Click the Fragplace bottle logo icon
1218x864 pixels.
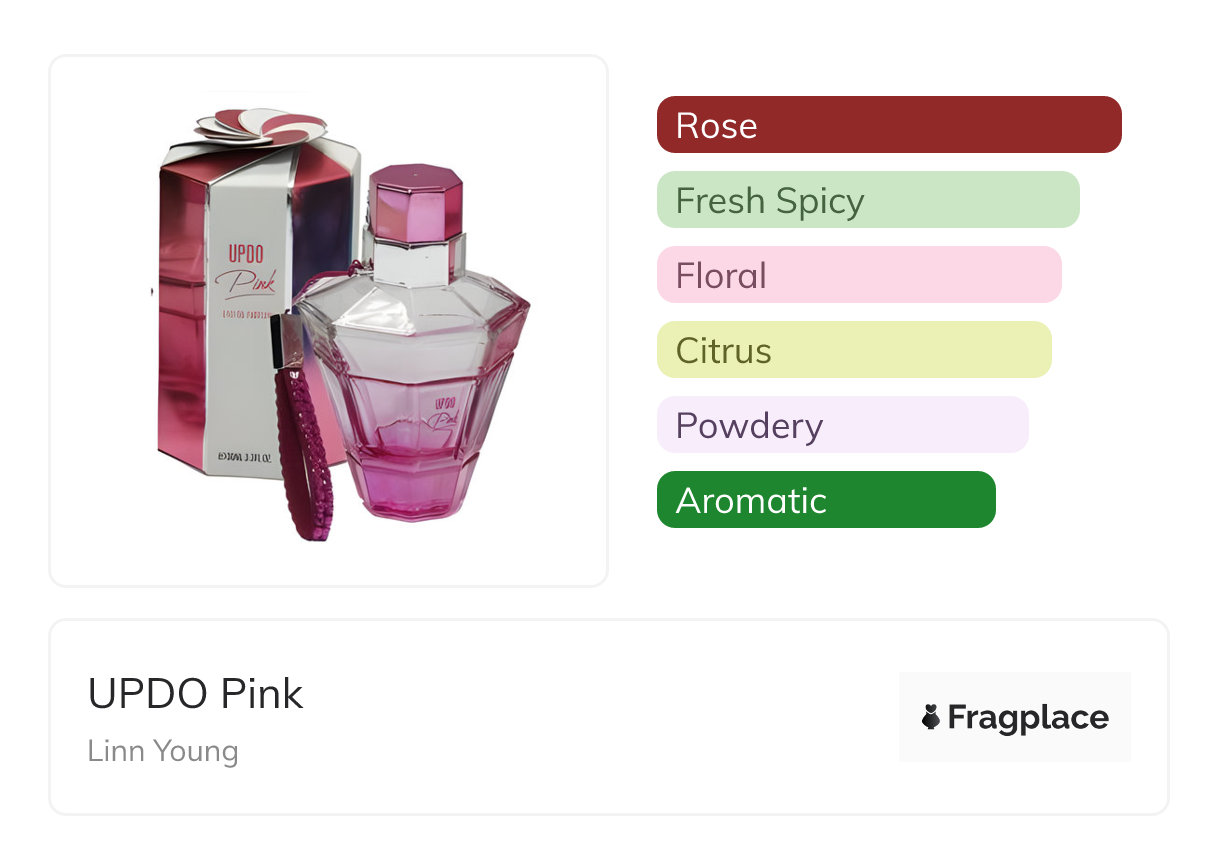click(x=931, y=717)
